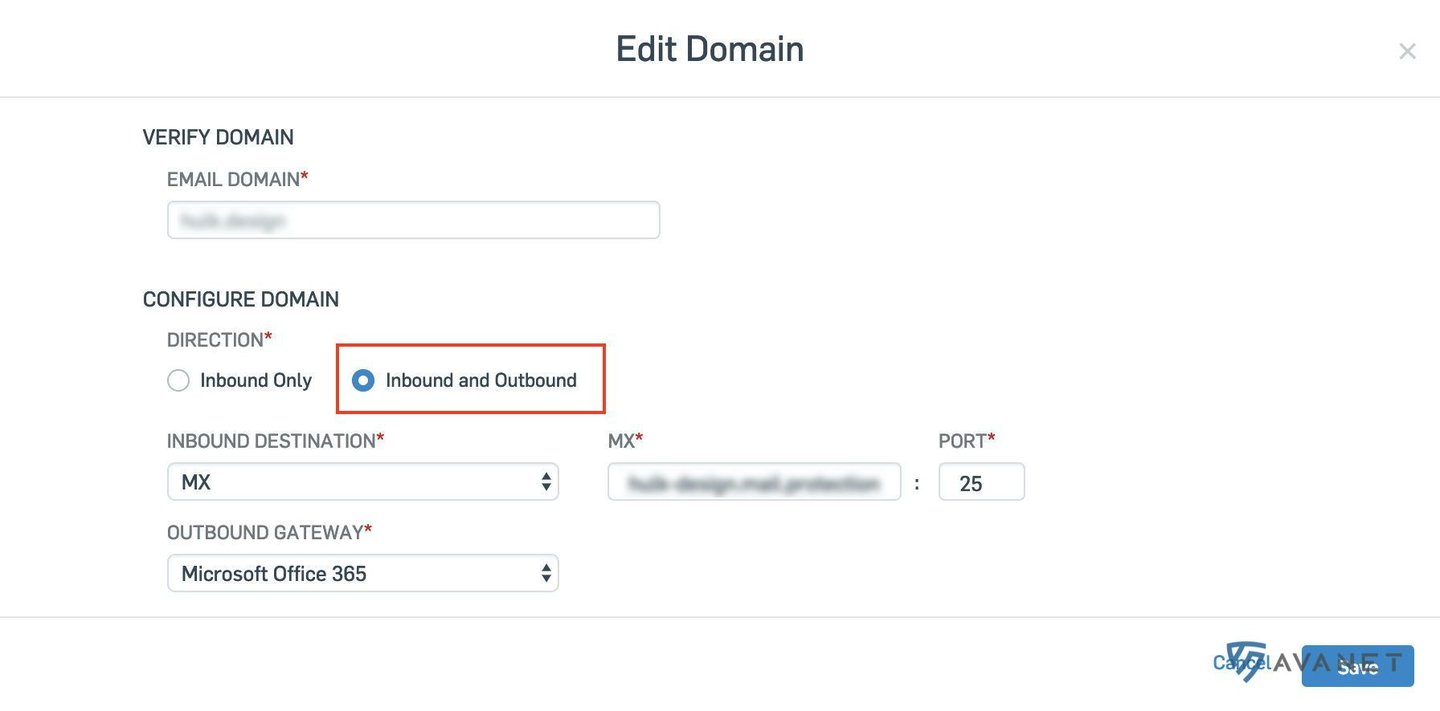Save the domain configuration
Image resolution: width=1440 pixels, height=711 pixels.
[x=1357, y=666]
